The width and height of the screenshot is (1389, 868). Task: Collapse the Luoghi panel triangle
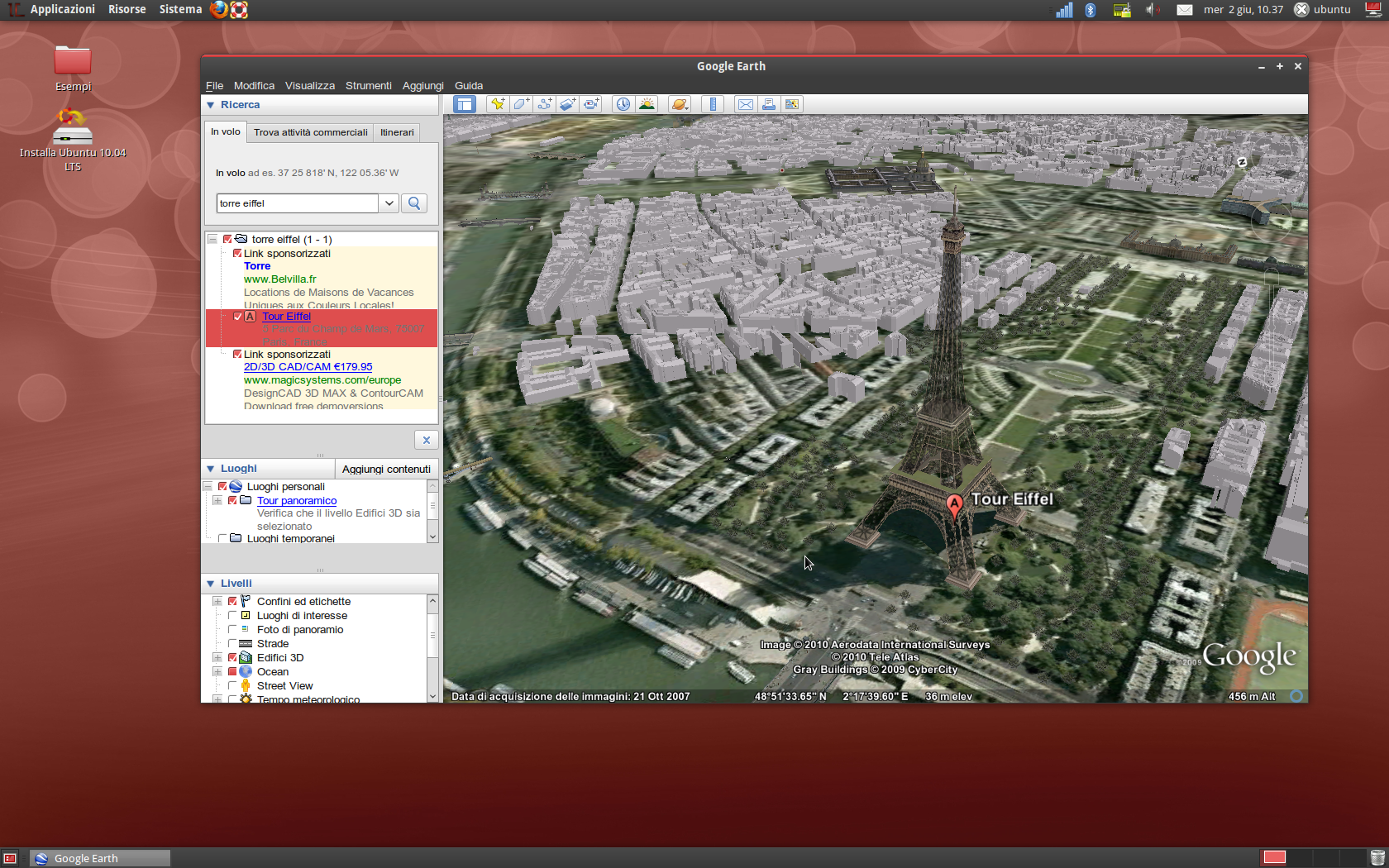(x=210, y=469)
